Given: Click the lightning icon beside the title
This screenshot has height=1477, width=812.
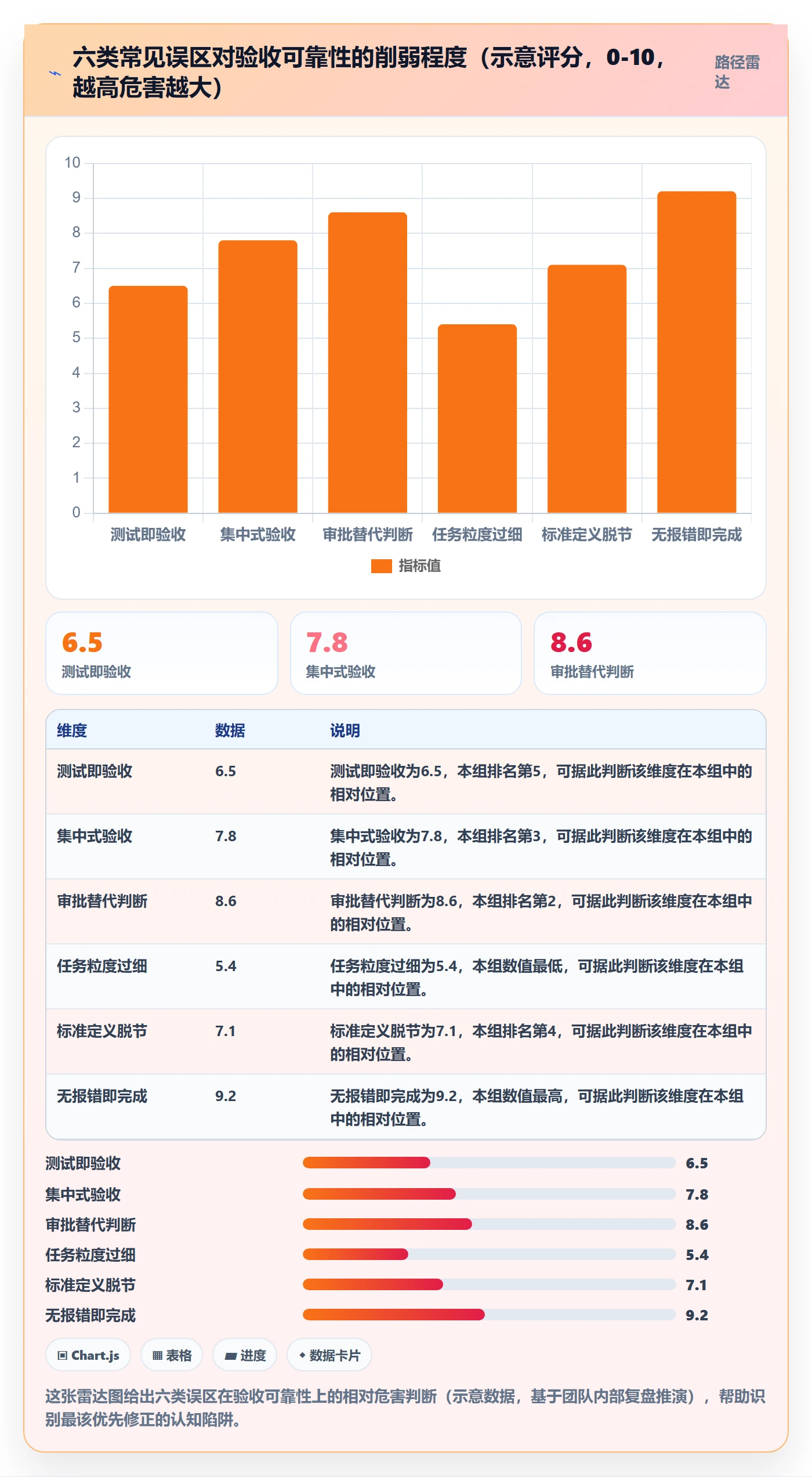Looking at the screenshot, I should pyautogui.click(x=55, y=74).
